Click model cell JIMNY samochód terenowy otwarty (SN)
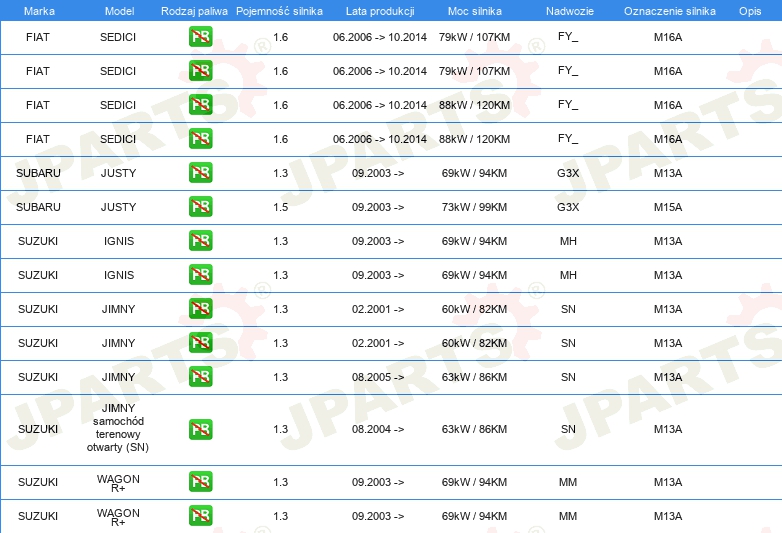The image size is (782, 533). [x=118, y=427]
